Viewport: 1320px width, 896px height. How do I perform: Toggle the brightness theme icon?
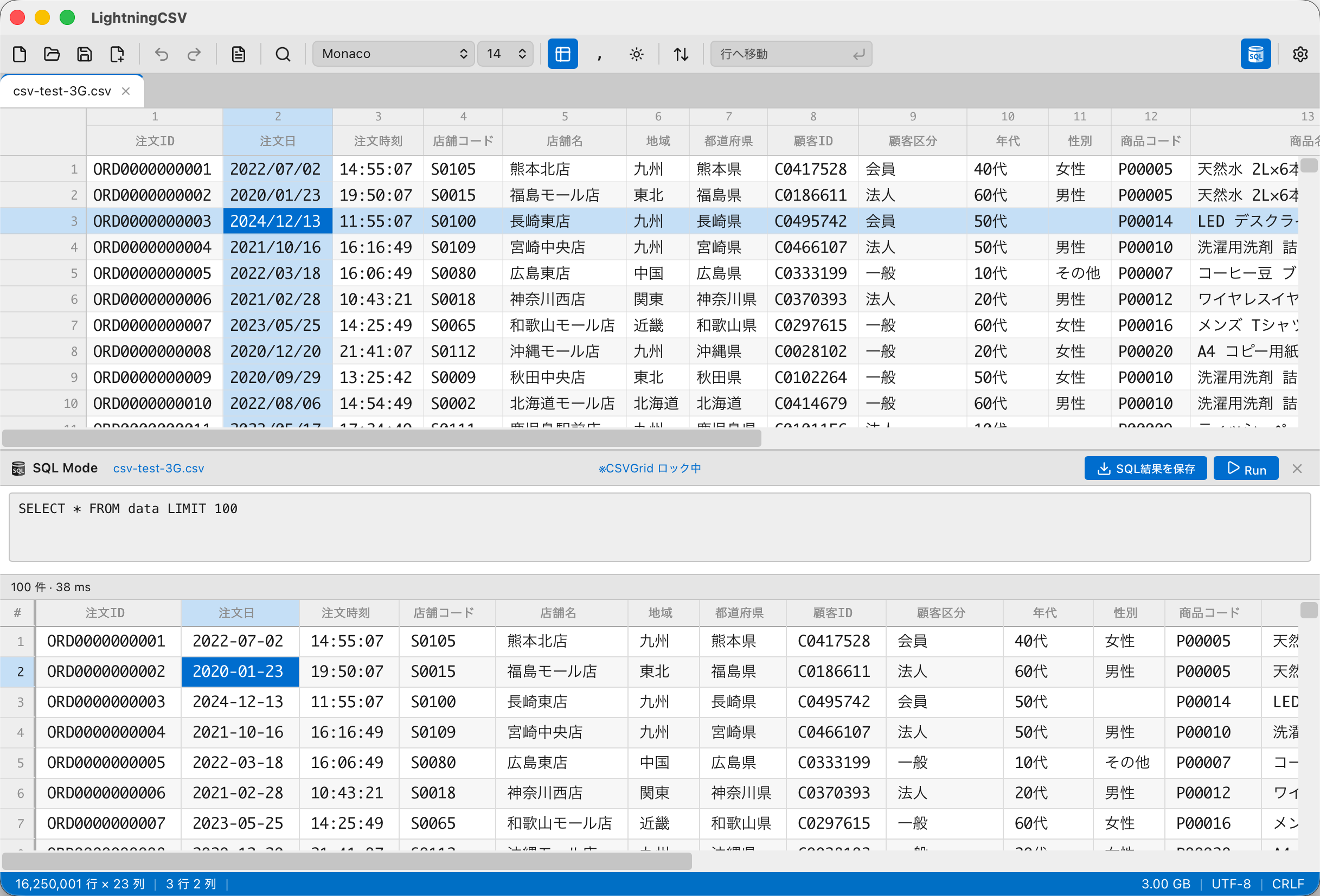coord(637,54)
